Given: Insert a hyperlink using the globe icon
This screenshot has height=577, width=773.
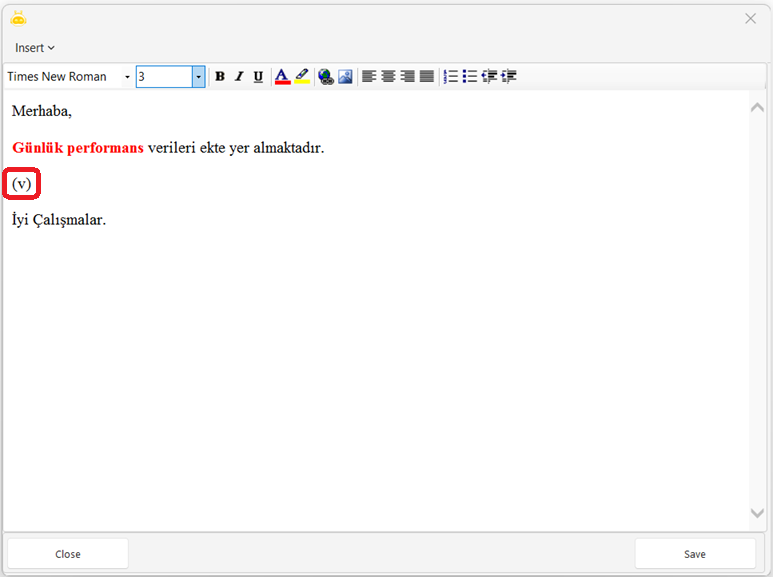Looking at the screenshot, I should click(x=325, y=77).
